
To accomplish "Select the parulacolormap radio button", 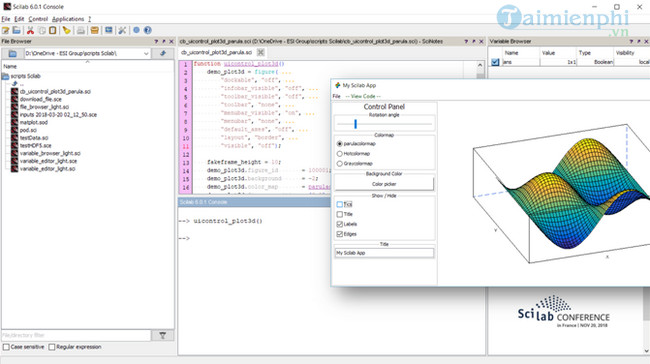I will [x=340, y=144].
